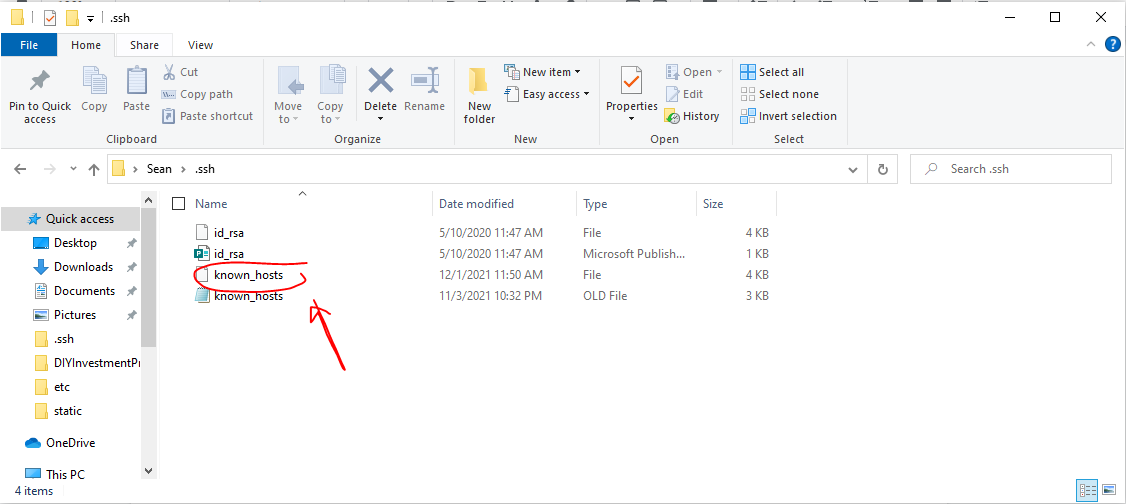
Task: Open Properties from the ribbon
Action: coord(632,93)
